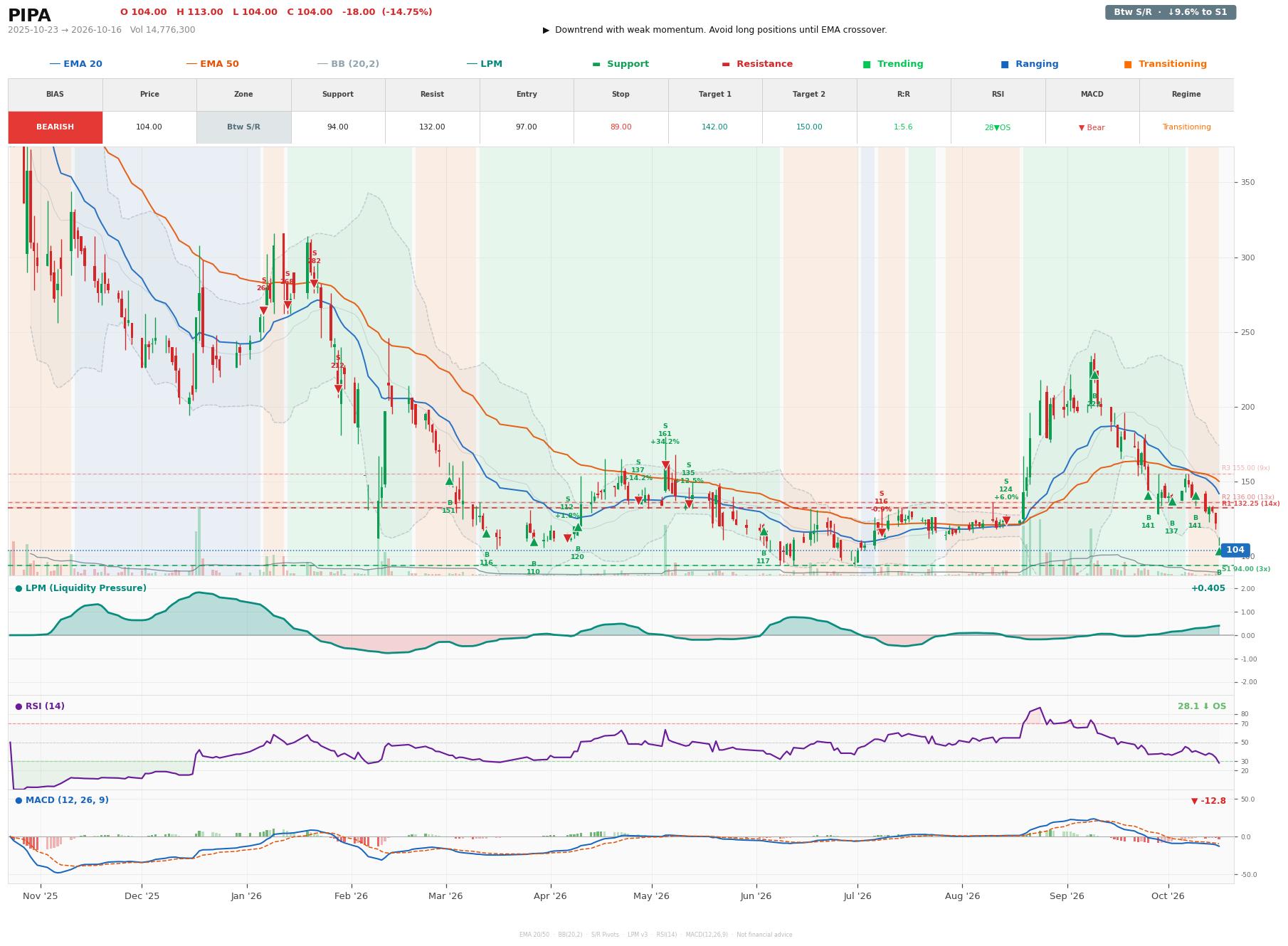Viewport: 1288px width, 946px height.
Task: Click the EMA 20 legend entry
Action: coord(75,64)
